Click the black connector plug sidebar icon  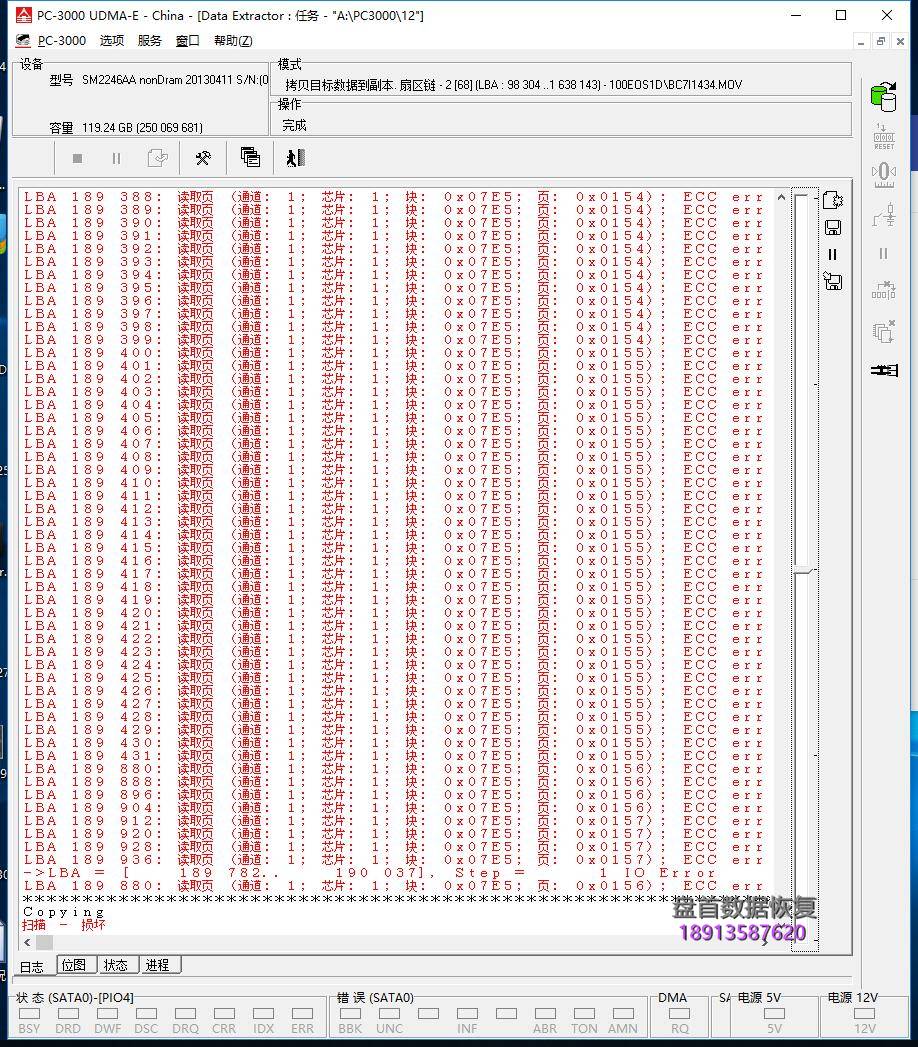[884, 369]
